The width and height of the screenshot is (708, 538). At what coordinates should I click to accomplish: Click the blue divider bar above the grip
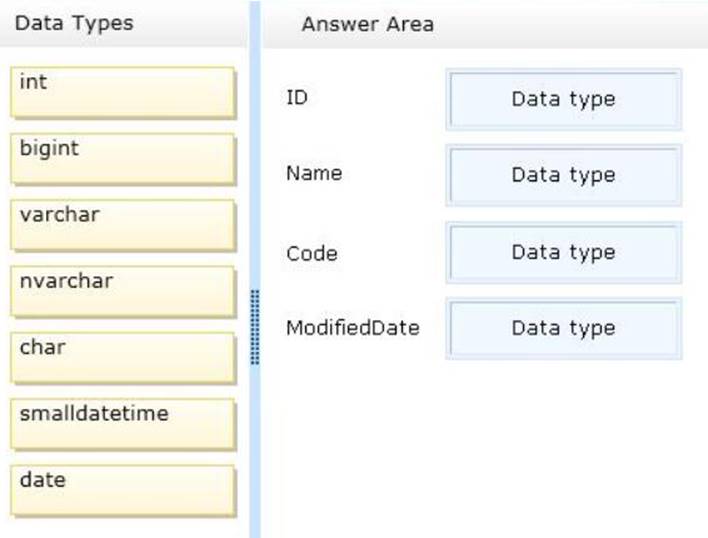(255, 150)
